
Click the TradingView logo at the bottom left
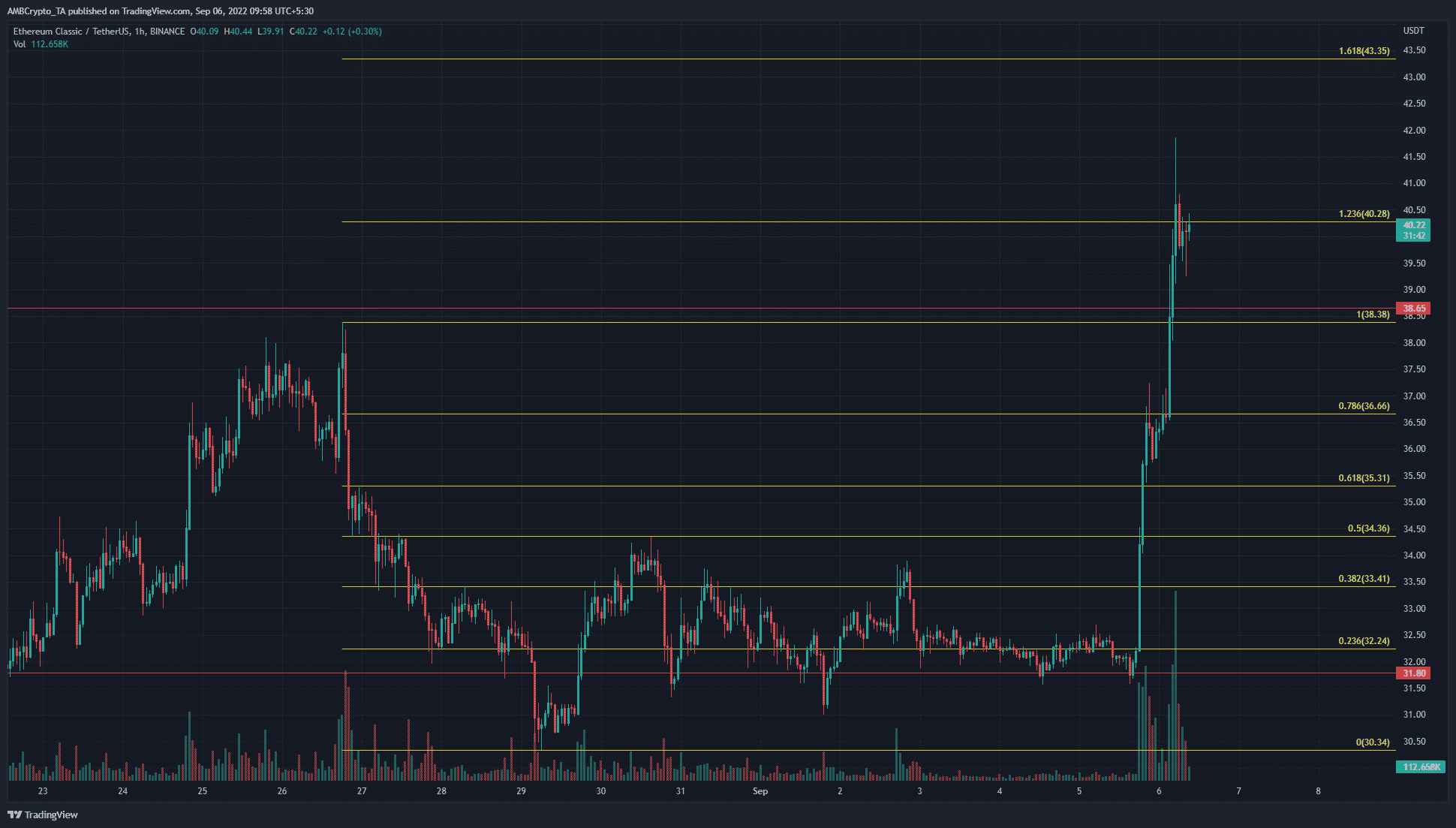point(43,814)
